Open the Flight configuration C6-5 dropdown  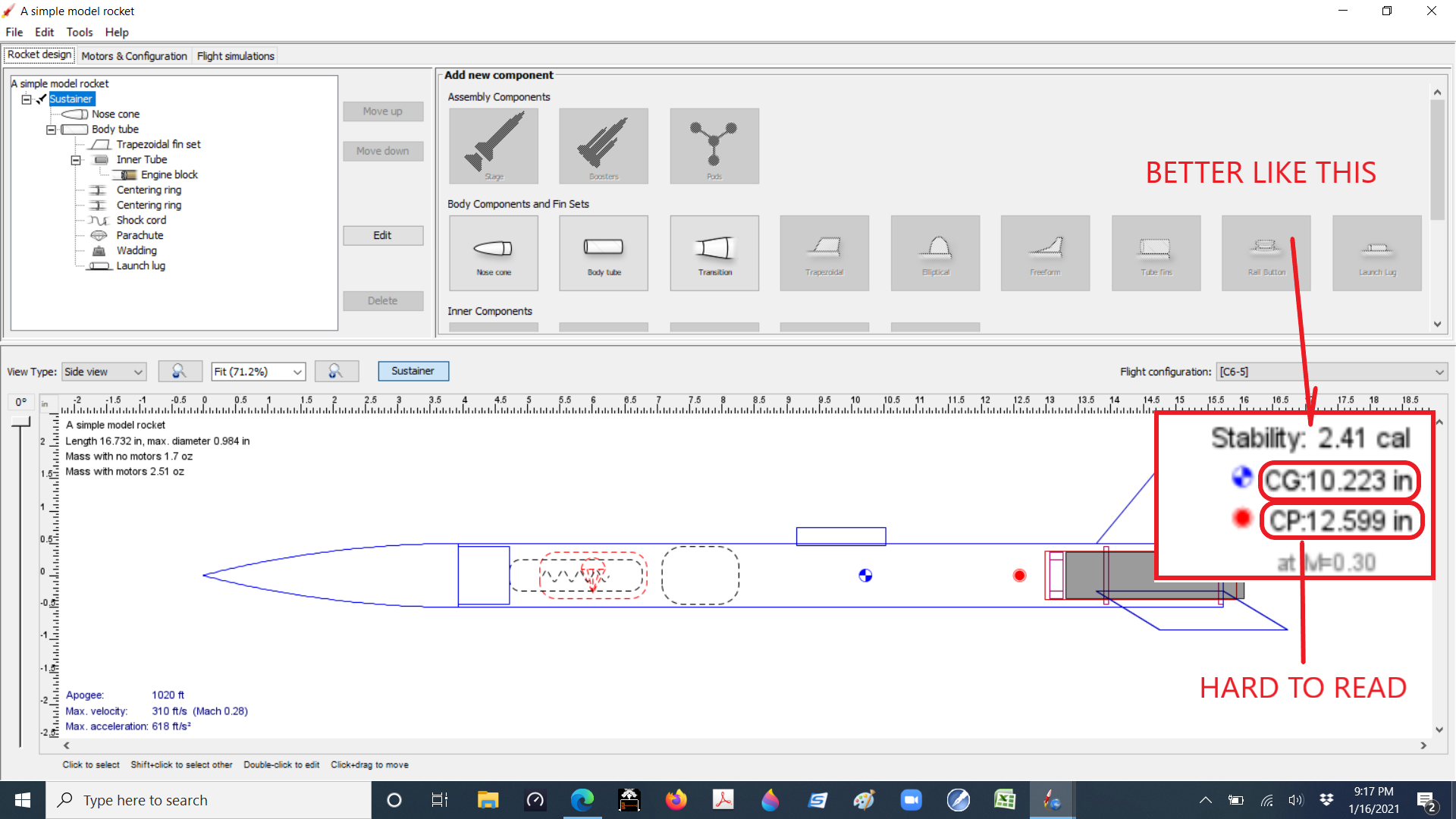click(x=1331, y=372)
